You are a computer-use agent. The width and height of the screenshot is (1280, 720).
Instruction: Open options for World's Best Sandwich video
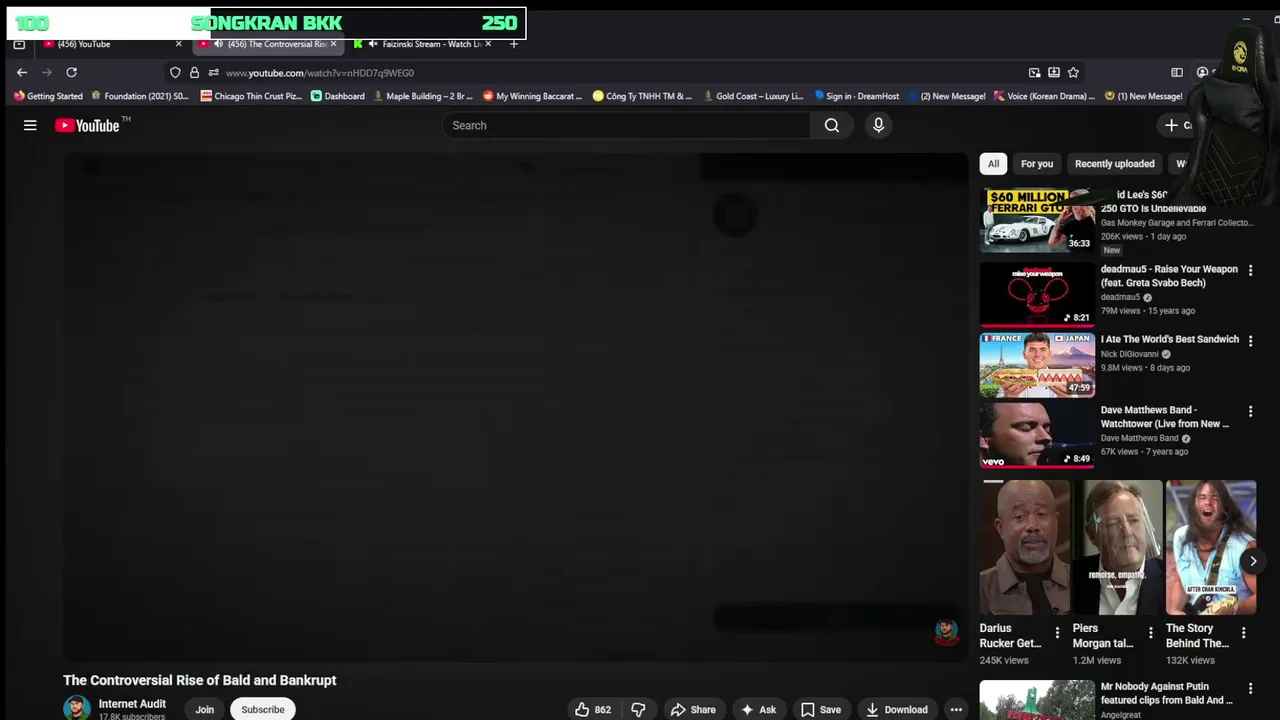[x=1250, y=340]
